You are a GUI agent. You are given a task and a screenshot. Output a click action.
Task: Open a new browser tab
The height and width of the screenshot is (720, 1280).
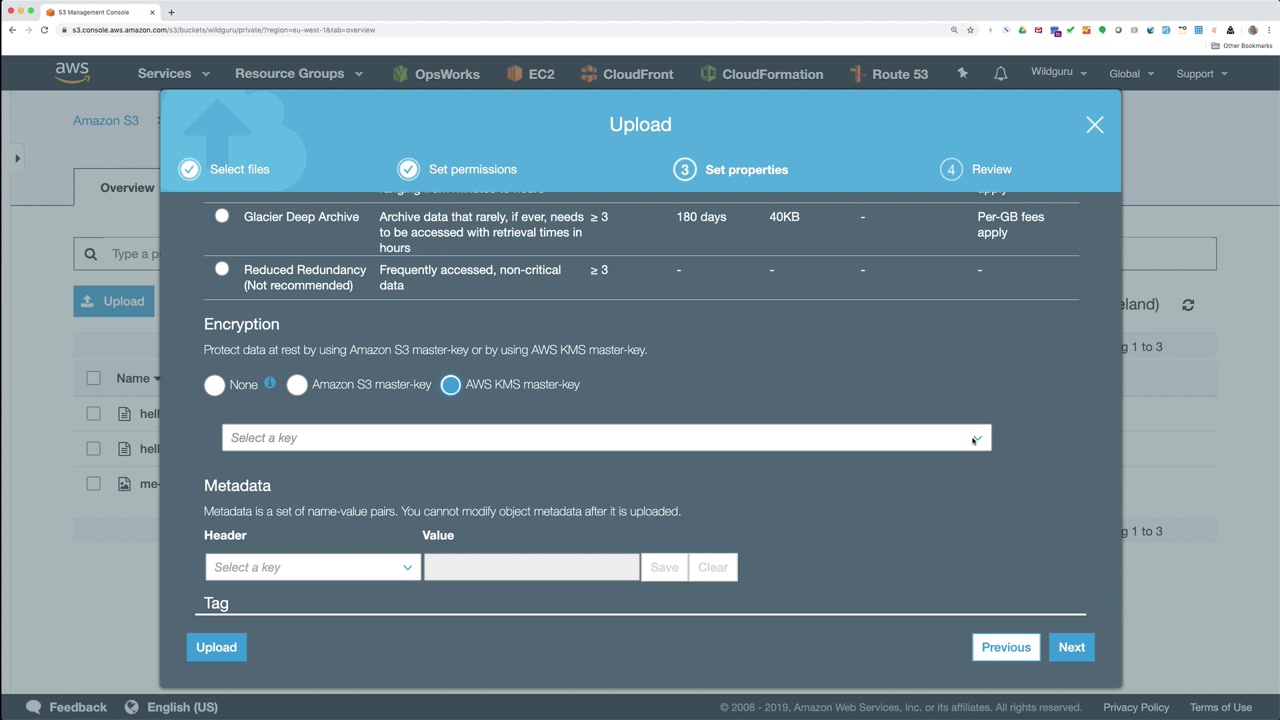(x=171, y=12)
